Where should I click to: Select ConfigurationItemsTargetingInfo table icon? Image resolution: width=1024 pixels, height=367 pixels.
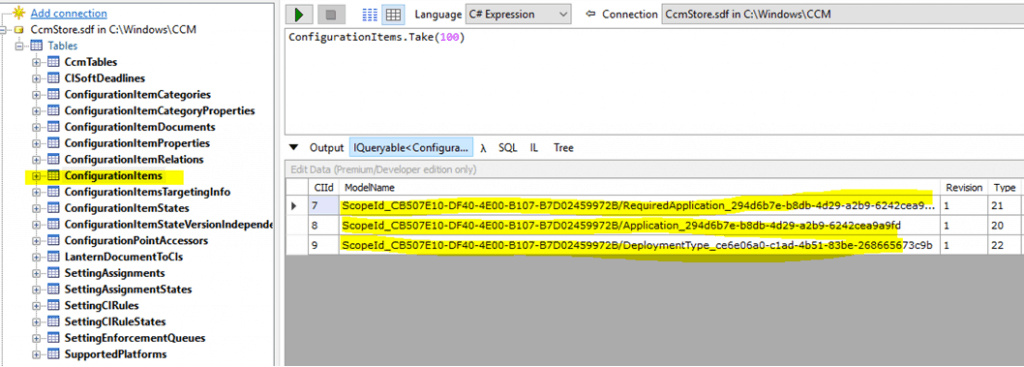(54, 192)
